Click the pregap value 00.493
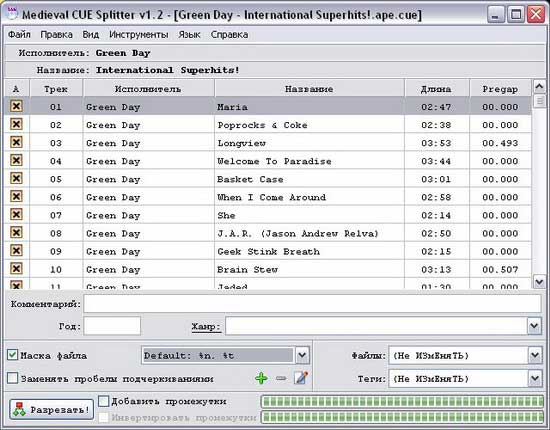Screen dimensions: 550x430 [500, 143]
